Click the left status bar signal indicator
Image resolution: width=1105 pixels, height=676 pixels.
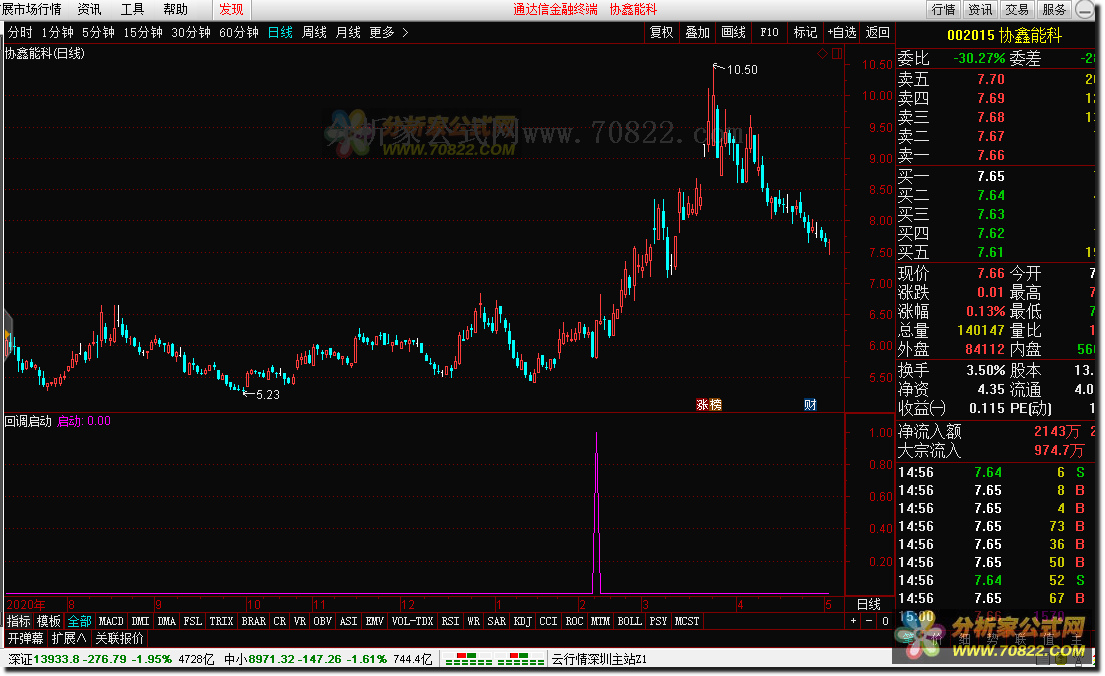pos(469,659)
